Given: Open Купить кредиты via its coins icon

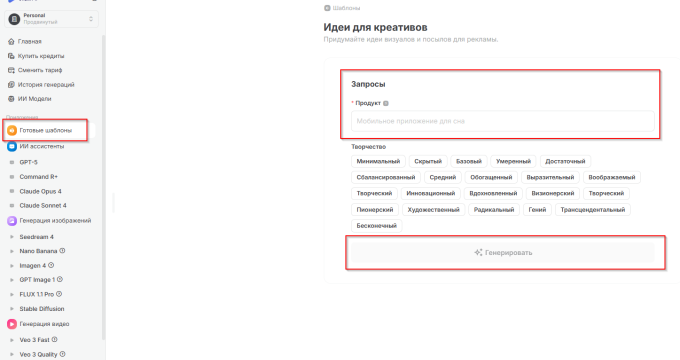Looking at the screenshot, I should 11,56.
